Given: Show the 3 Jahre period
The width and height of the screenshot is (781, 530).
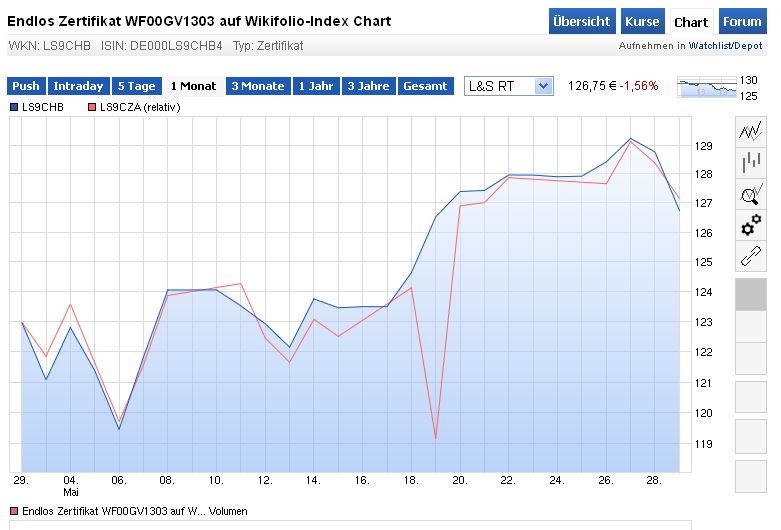Looking at the screenshot, I should point(369,86).
